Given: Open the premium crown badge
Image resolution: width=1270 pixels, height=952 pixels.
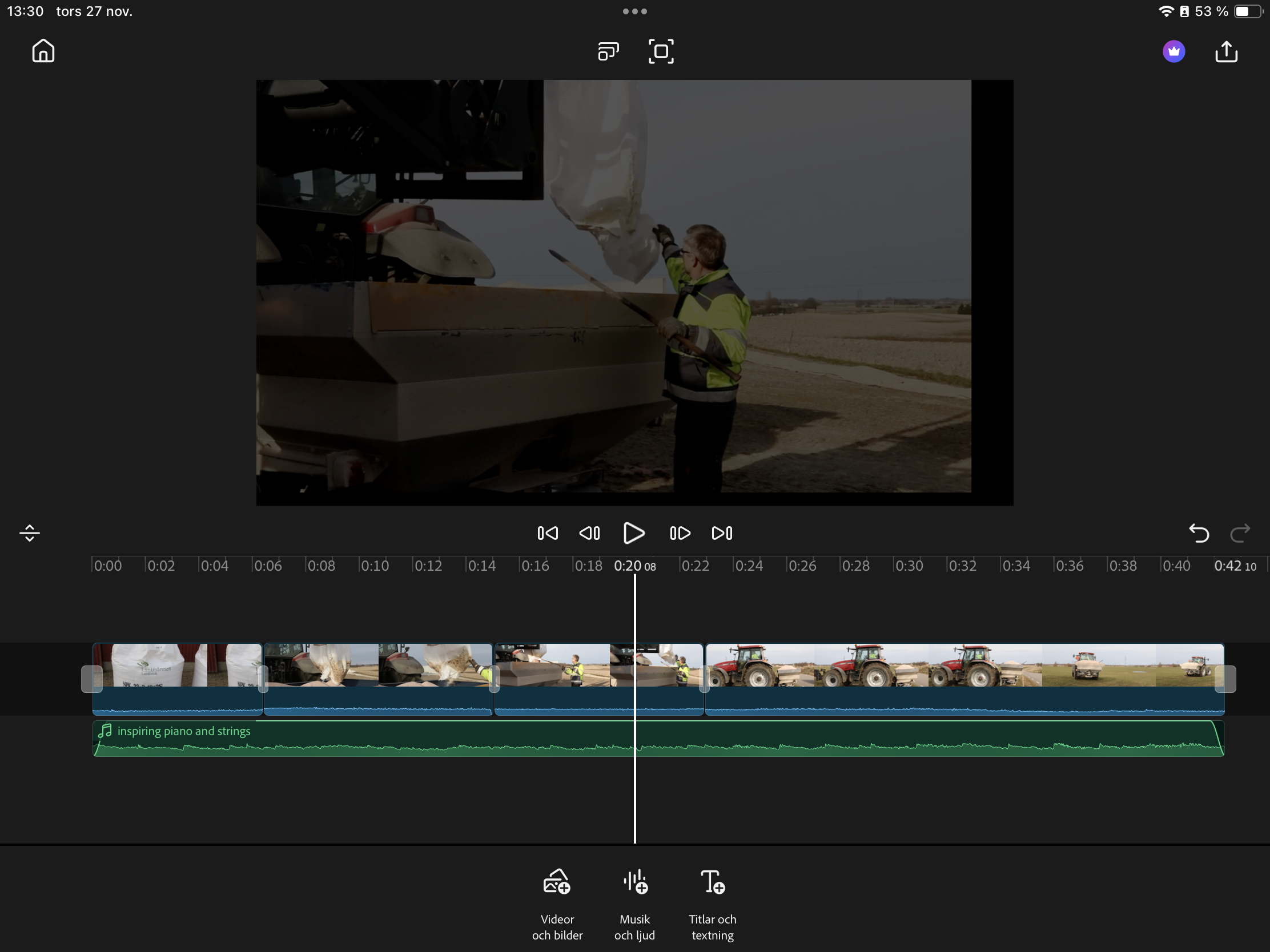Looking at the screenshot, I should point(1173,51).
